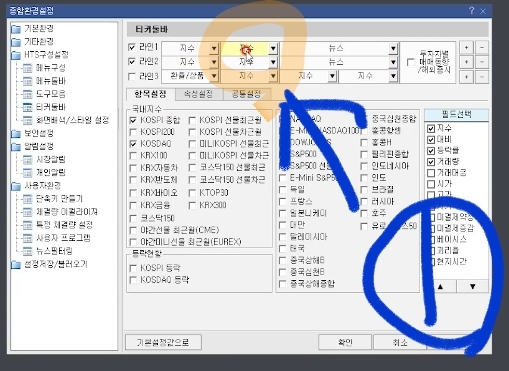
Task: Enable the 라인3 checkbox
Action: click(x=132, y=77)
